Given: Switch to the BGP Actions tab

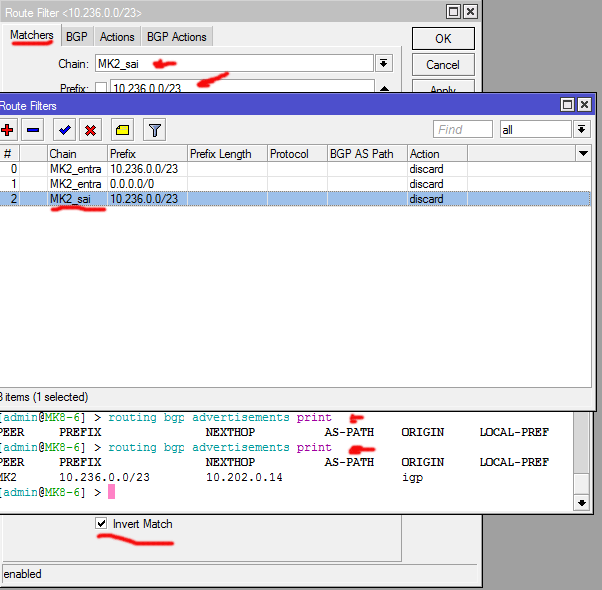Looking at the screenshot, I should tap(177, 37).
